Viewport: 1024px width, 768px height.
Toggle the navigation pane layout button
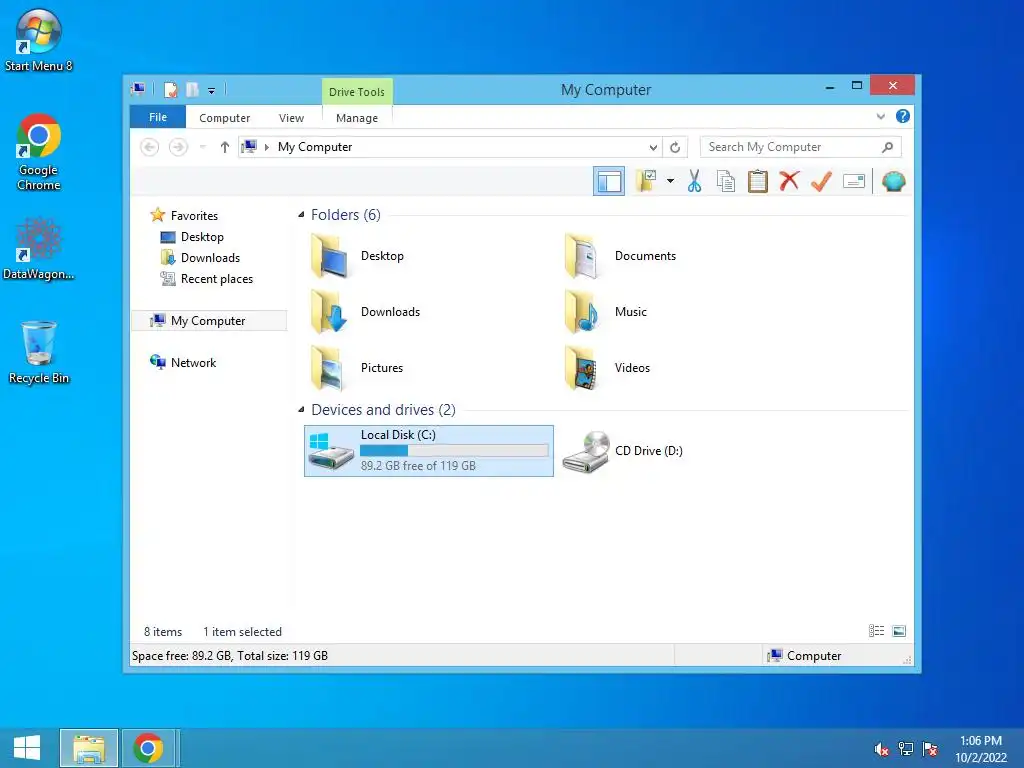click(609, 182)
